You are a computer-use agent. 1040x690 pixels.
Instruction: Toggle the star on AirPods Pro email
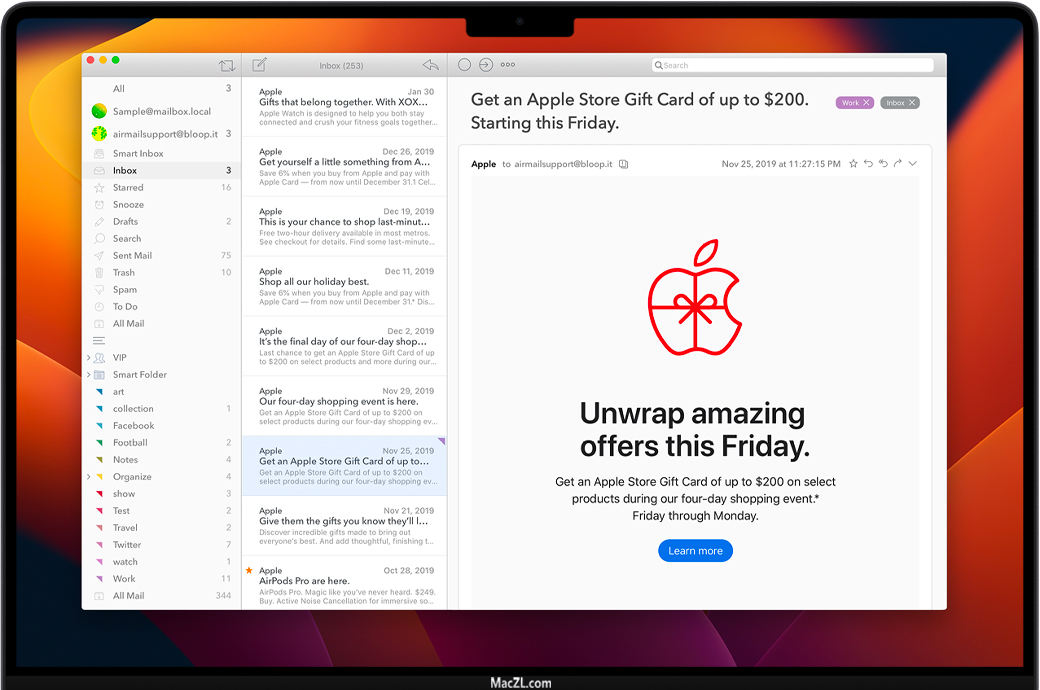(x=249, y=570)
